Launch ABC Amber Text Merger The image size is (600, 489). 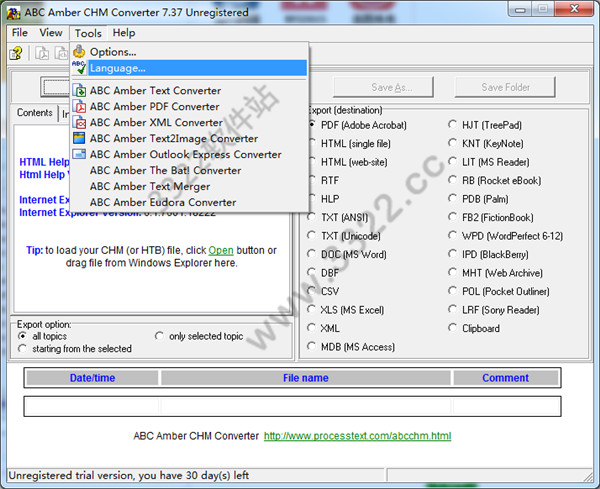(189, 187)
